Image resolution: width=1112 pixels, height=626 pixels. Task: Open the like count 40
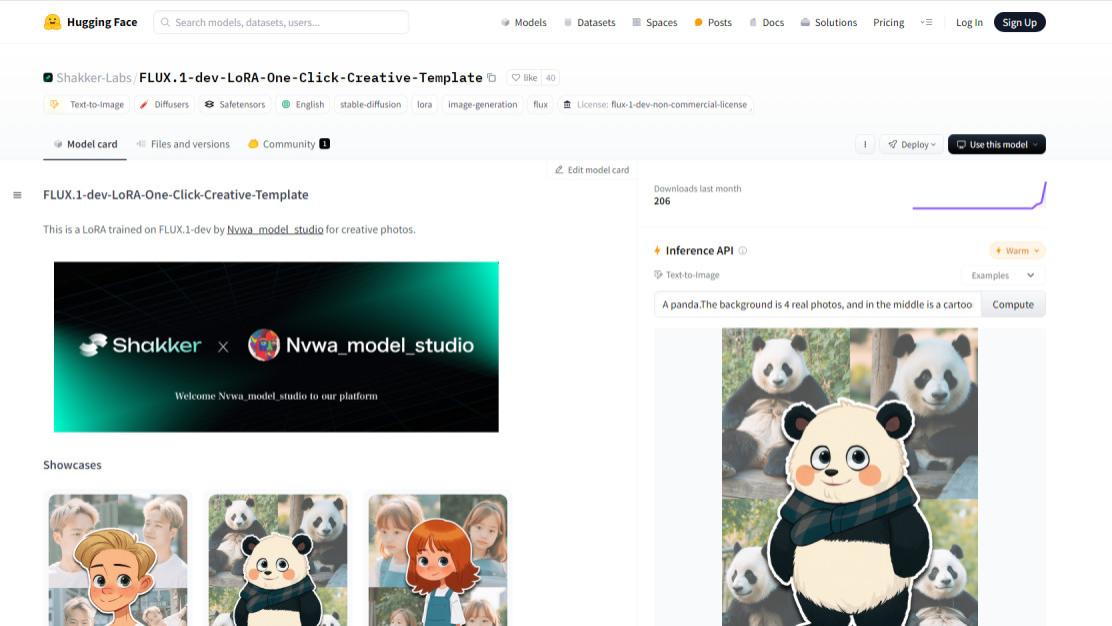[550, 77]
